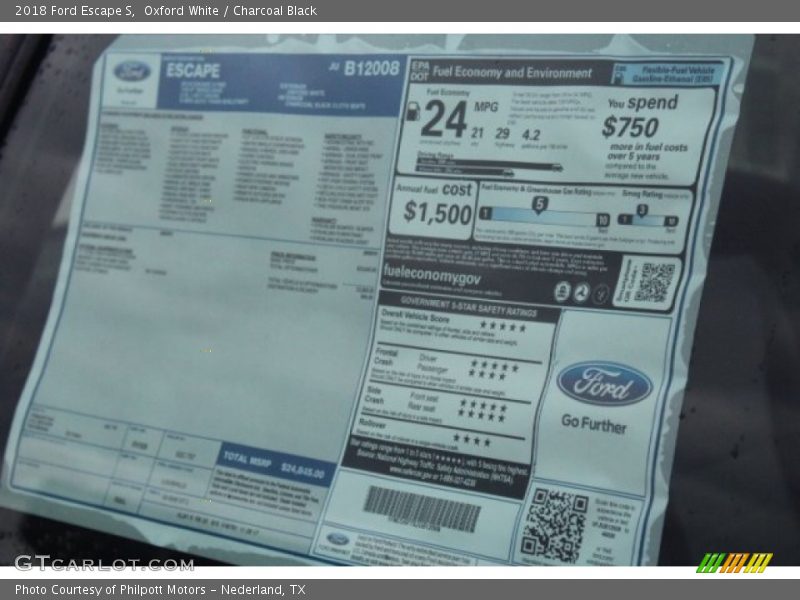The height and width of the screenshot is (600, 800).
Task: Click the Go Further slogan
Action: 594,423
